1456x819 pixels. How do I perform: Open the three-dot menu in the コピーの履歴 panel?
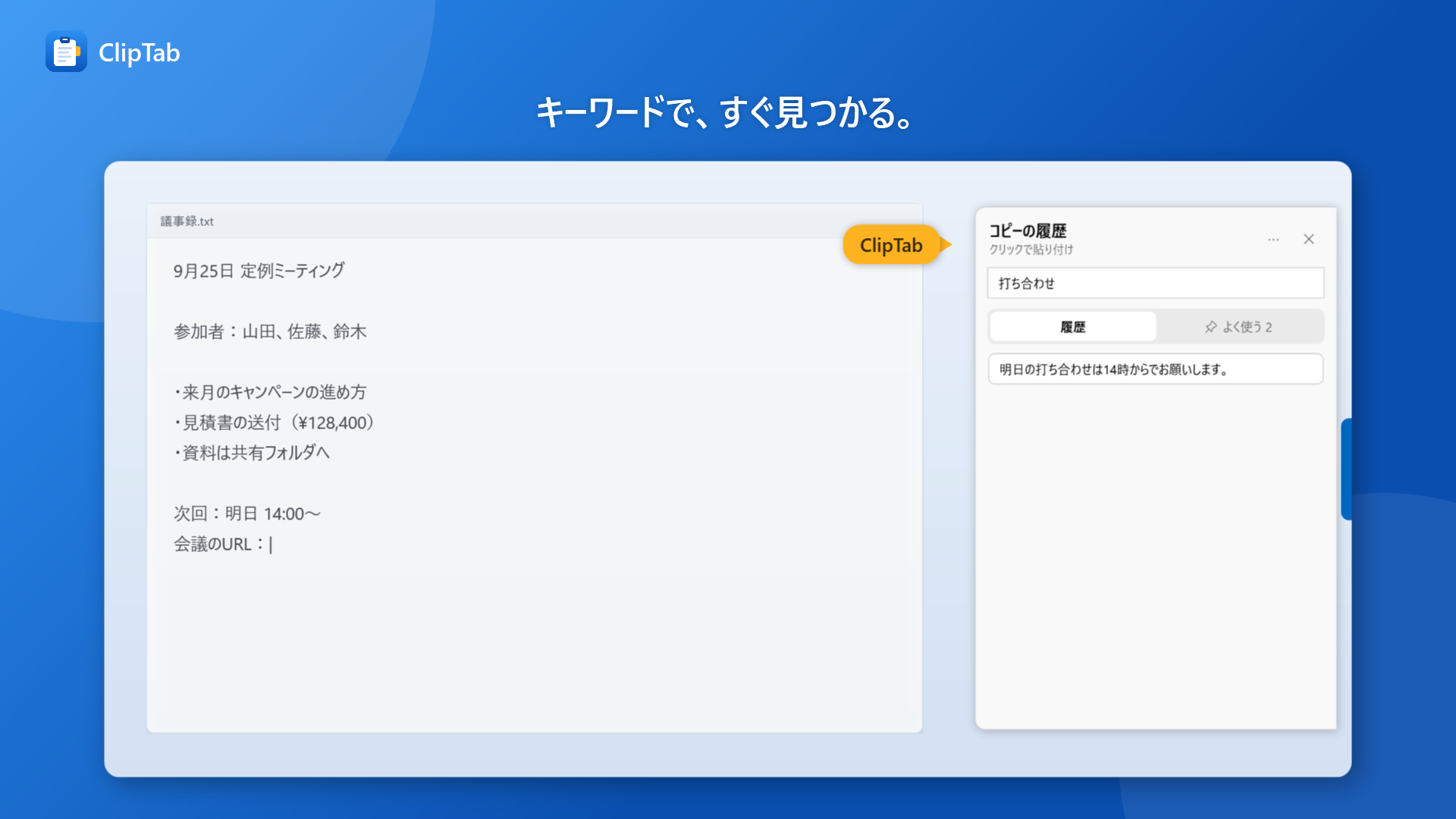pyautogui.click(x=1273, y=240)
